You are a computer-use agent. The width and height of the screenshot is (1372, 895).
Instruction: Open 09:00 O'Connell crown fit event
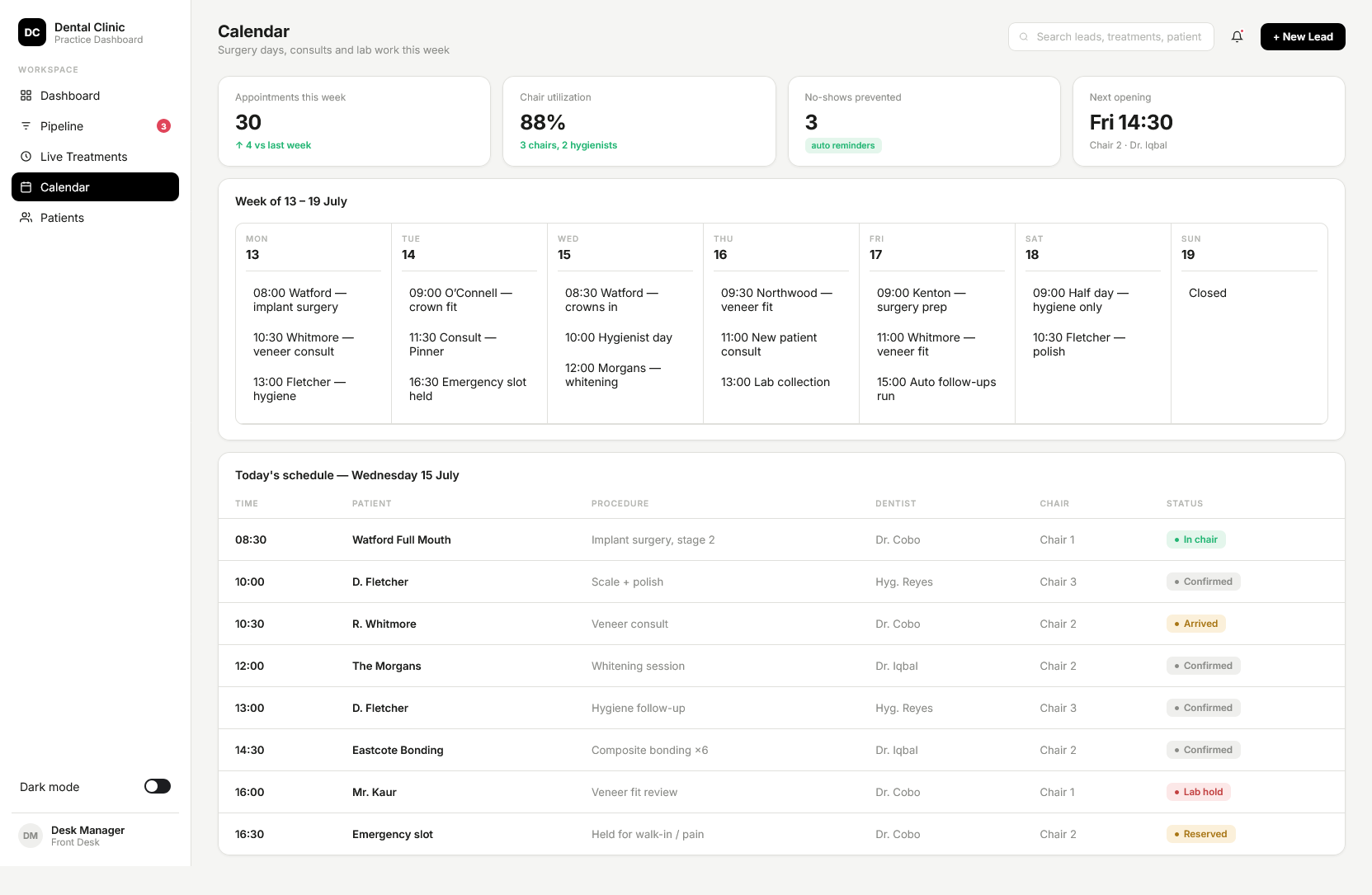(461, 300)
